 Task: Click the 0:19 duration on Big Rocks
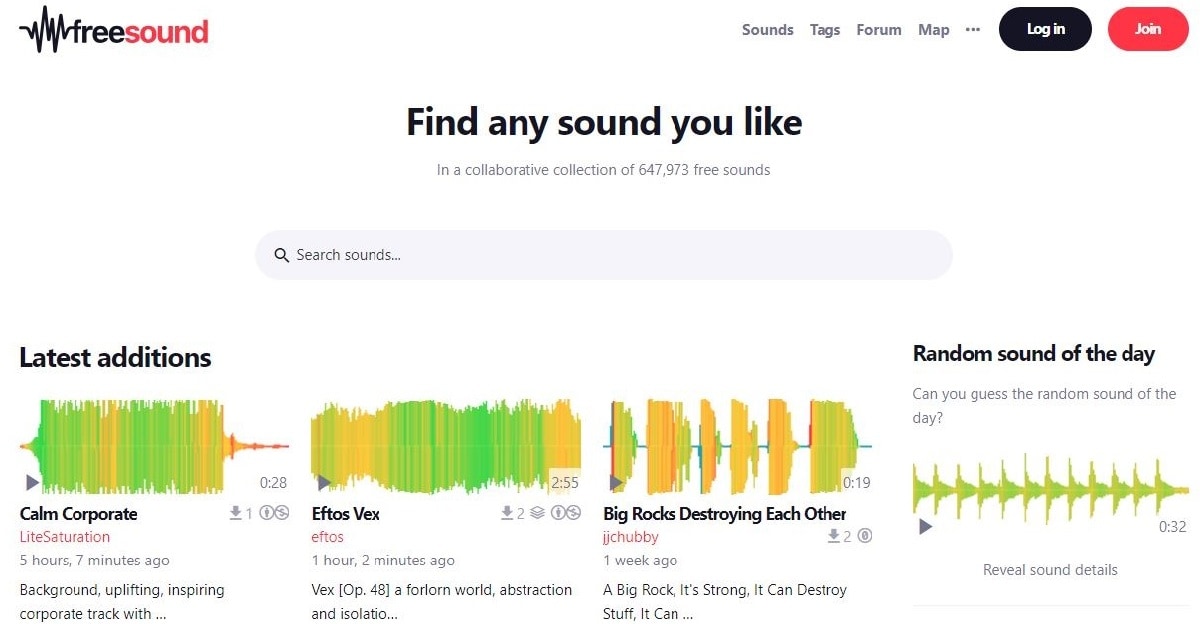click(857, 482)
